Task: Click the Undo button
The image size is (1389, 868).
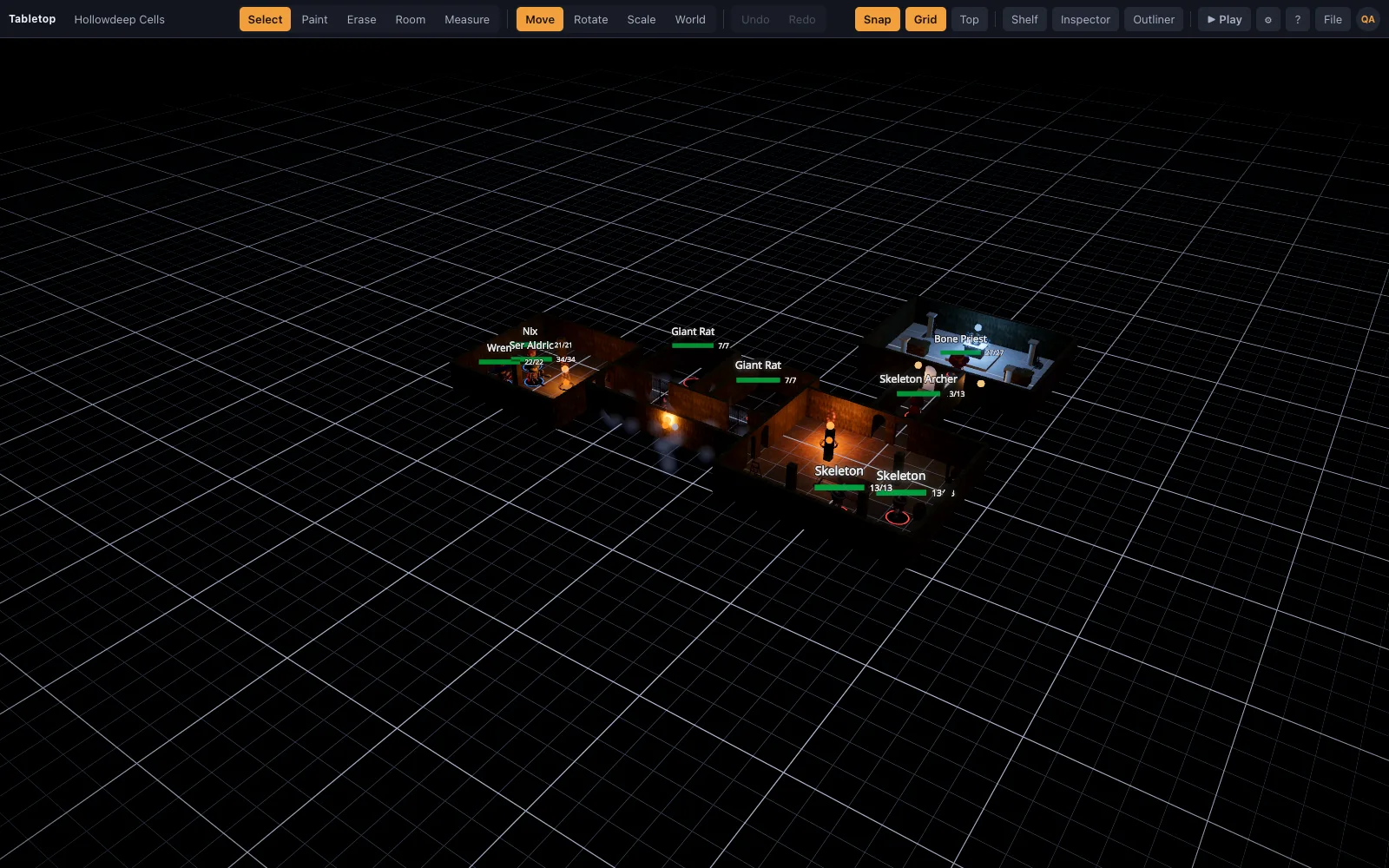Action: (755, 19)
